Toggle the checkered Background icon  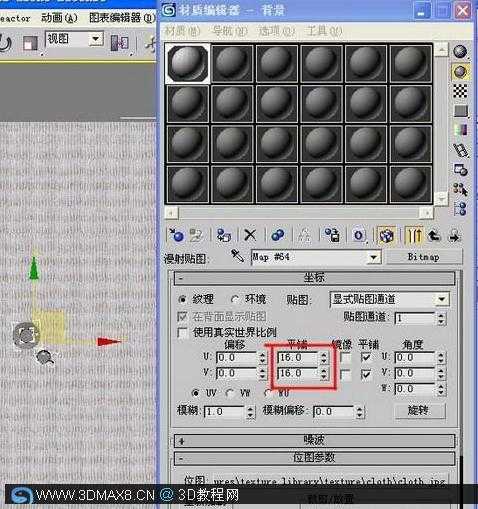[460, 91]
